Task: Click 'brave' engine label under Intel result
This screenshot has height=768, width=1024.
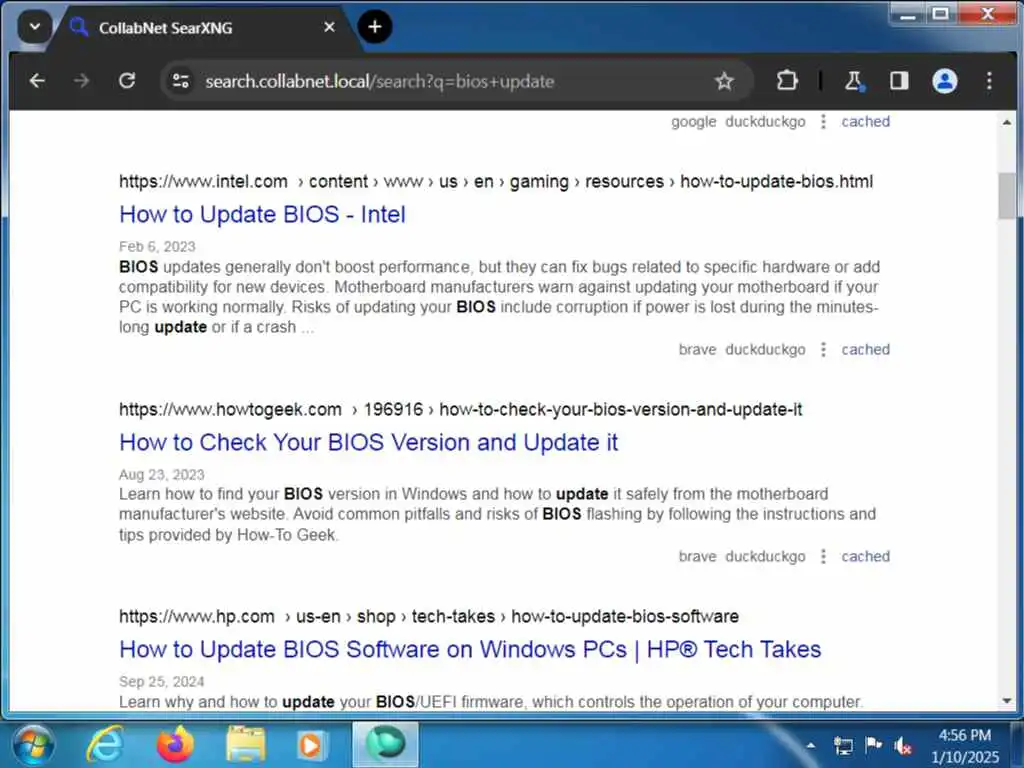Action: (x=697, y=349)
